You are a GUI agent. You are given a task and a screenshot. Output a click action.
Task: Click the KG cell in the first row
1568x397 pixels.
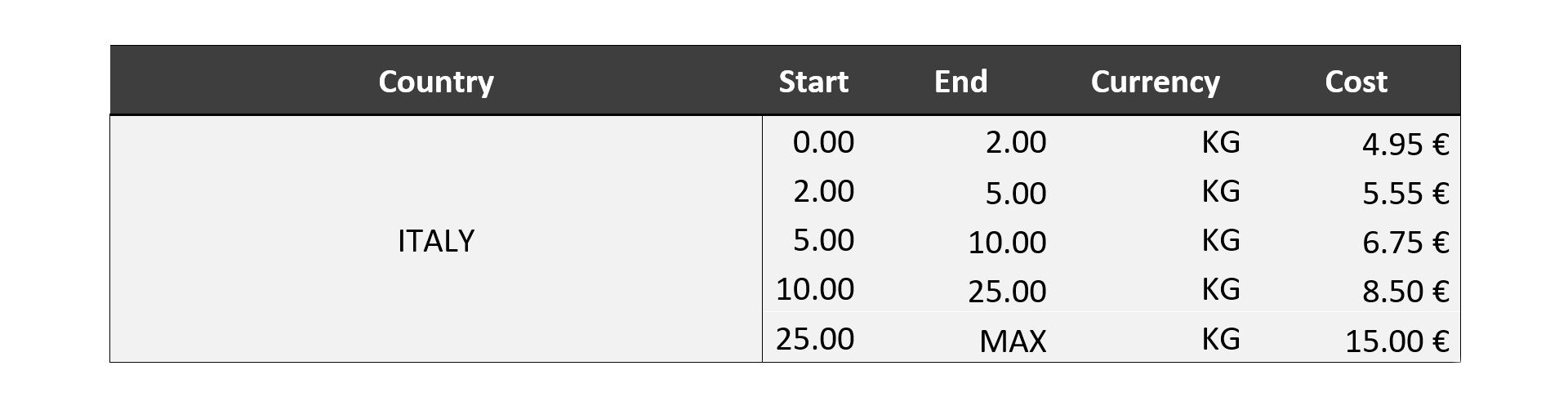coord(1221,142)
